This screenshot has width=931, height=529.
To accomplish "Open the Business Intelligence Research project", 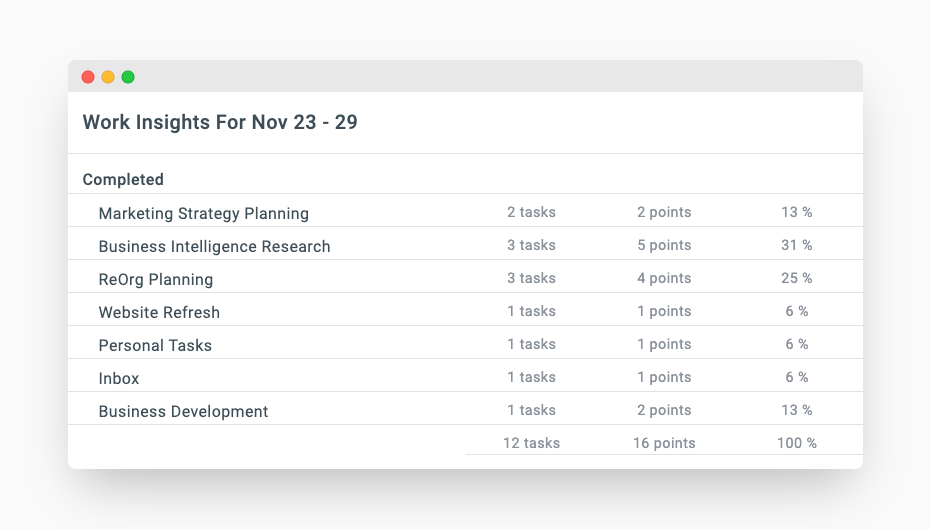I will pyautogui.click(x=214, y=246).
